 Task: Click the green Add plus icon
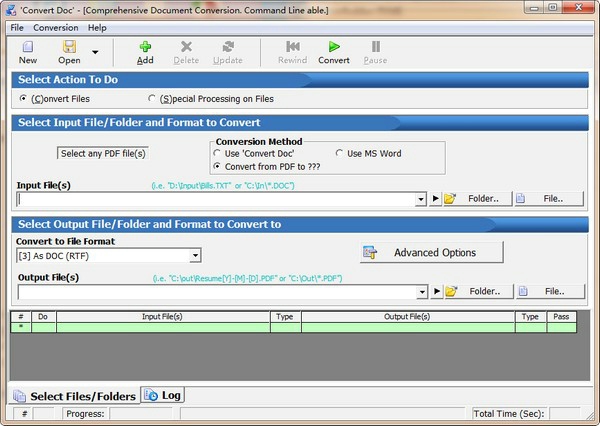point(145,47)
